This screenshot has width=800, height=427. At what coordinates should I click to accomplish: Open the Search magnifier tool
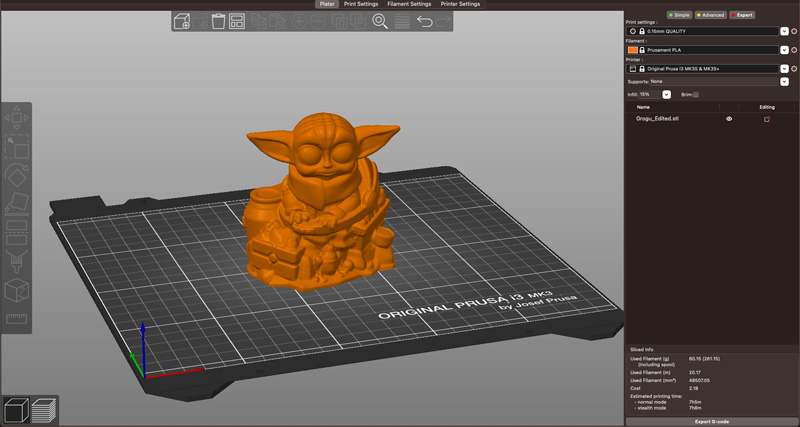click(x=380, y=21)
